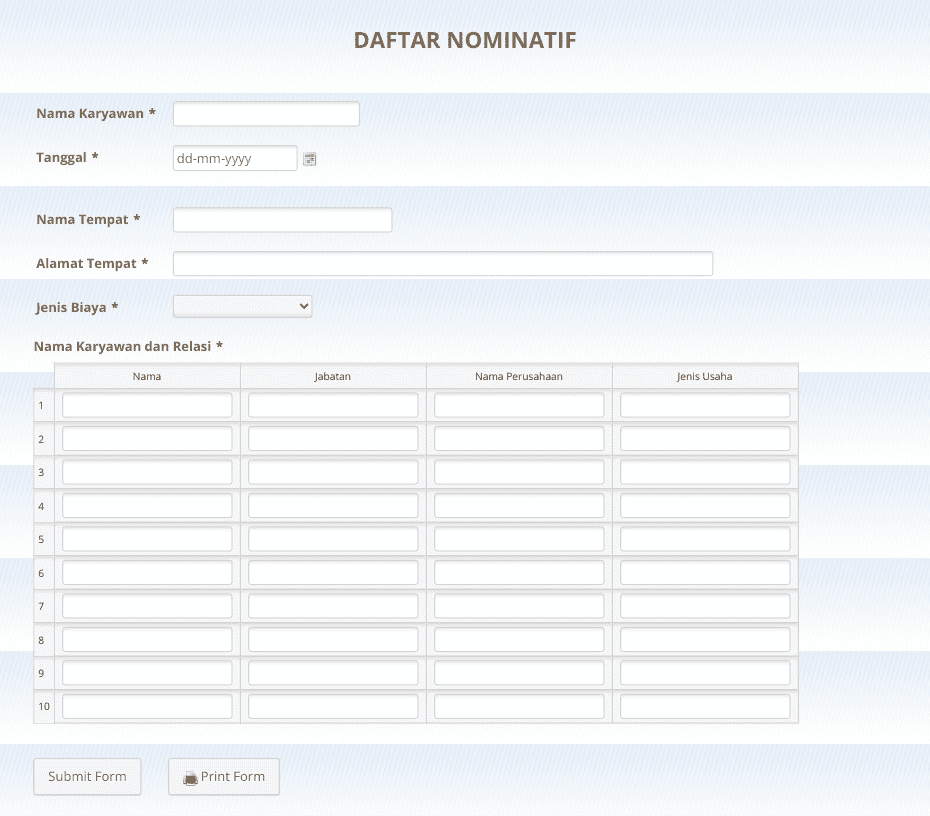This screenshot has height=816, width=930.
Task: Click the printer icon on Print Form
Action: pyautogui.click(x=189, y=776)
